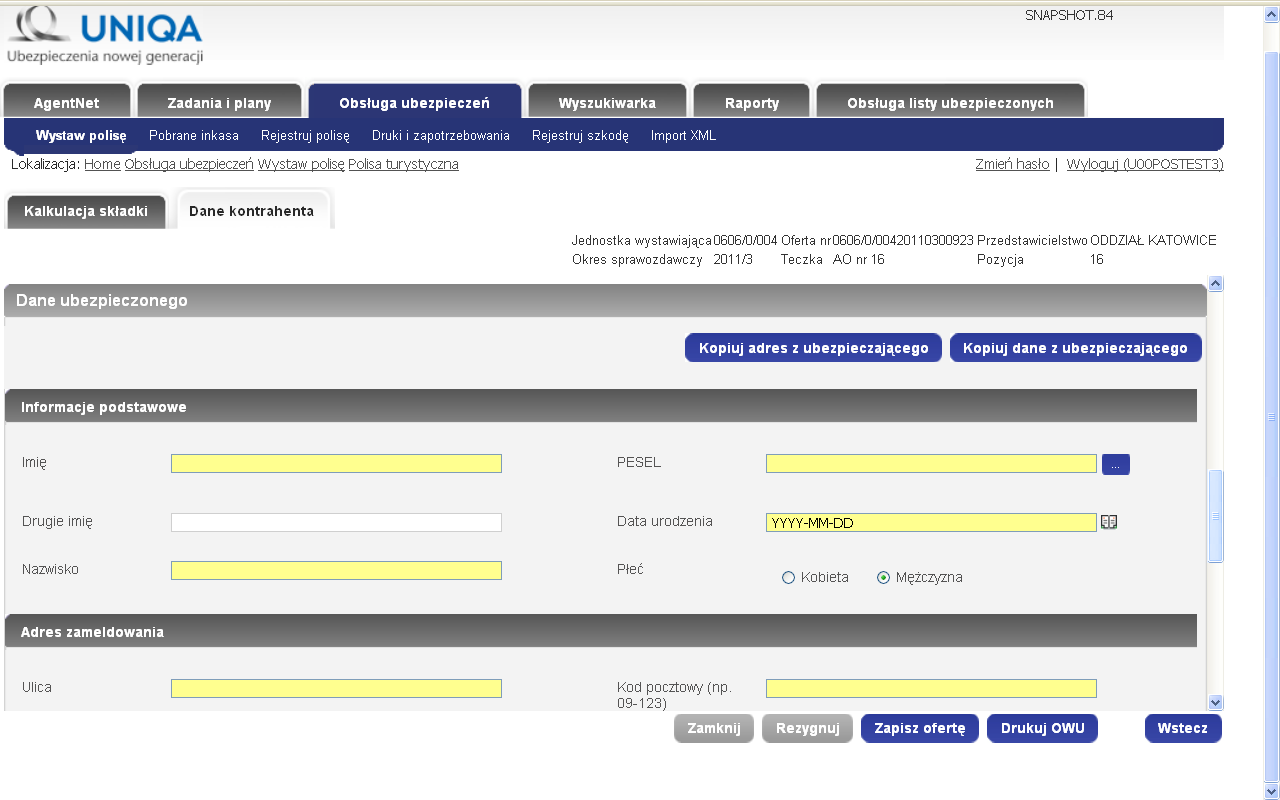
Task: Open Obsługa listy ubezpieczonych tab
Action: point(950,102)
